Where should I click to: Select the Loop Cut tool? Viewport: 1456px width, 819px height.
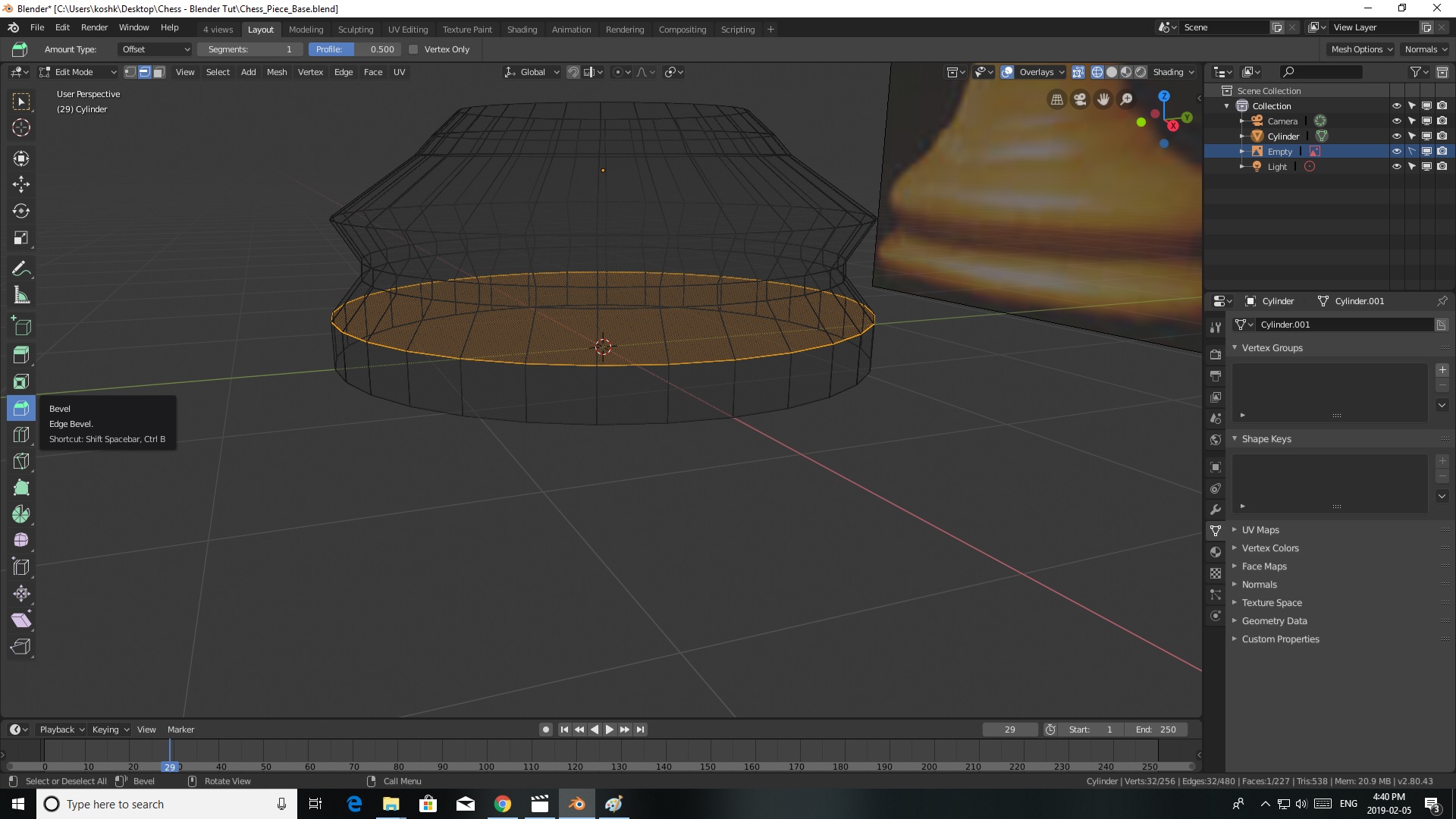(x=21, y=435)
